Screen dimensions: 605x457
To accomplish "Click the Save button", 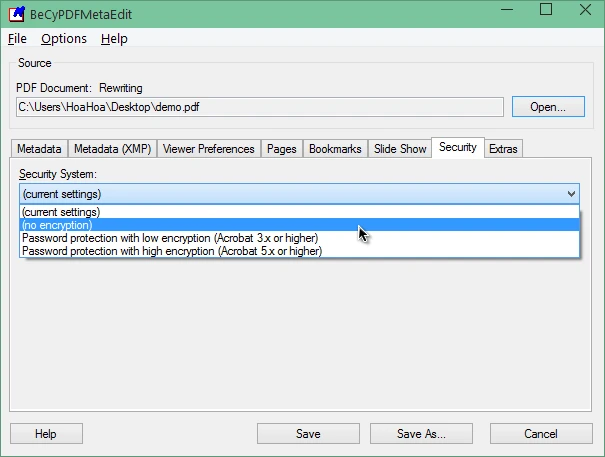I will point(308,433).
